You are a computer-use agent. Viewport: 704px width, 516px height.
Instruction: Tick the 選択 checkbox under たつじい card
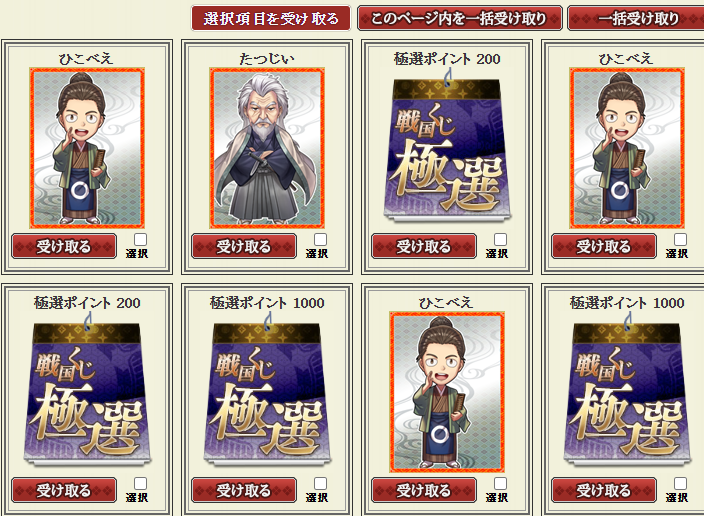click(321, 239)
